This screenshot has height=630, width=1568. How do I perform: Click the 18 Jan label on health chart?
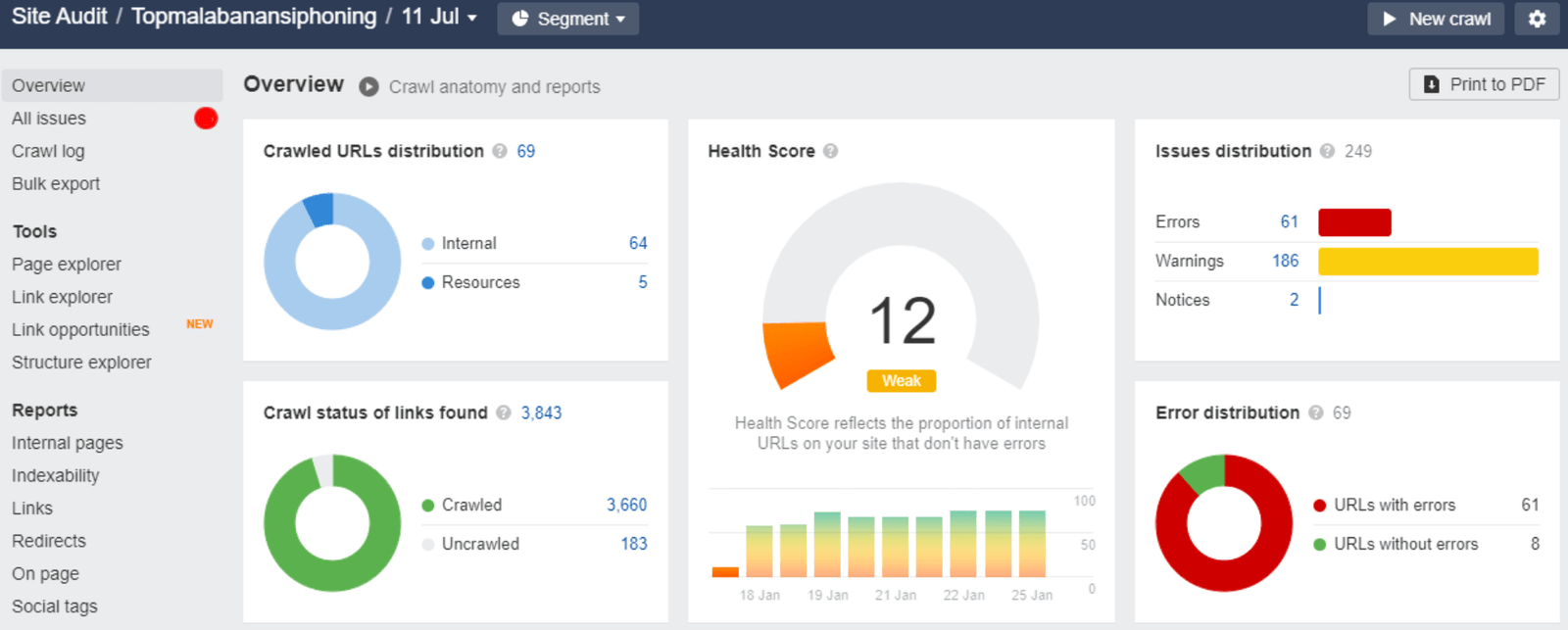(759, 595)
